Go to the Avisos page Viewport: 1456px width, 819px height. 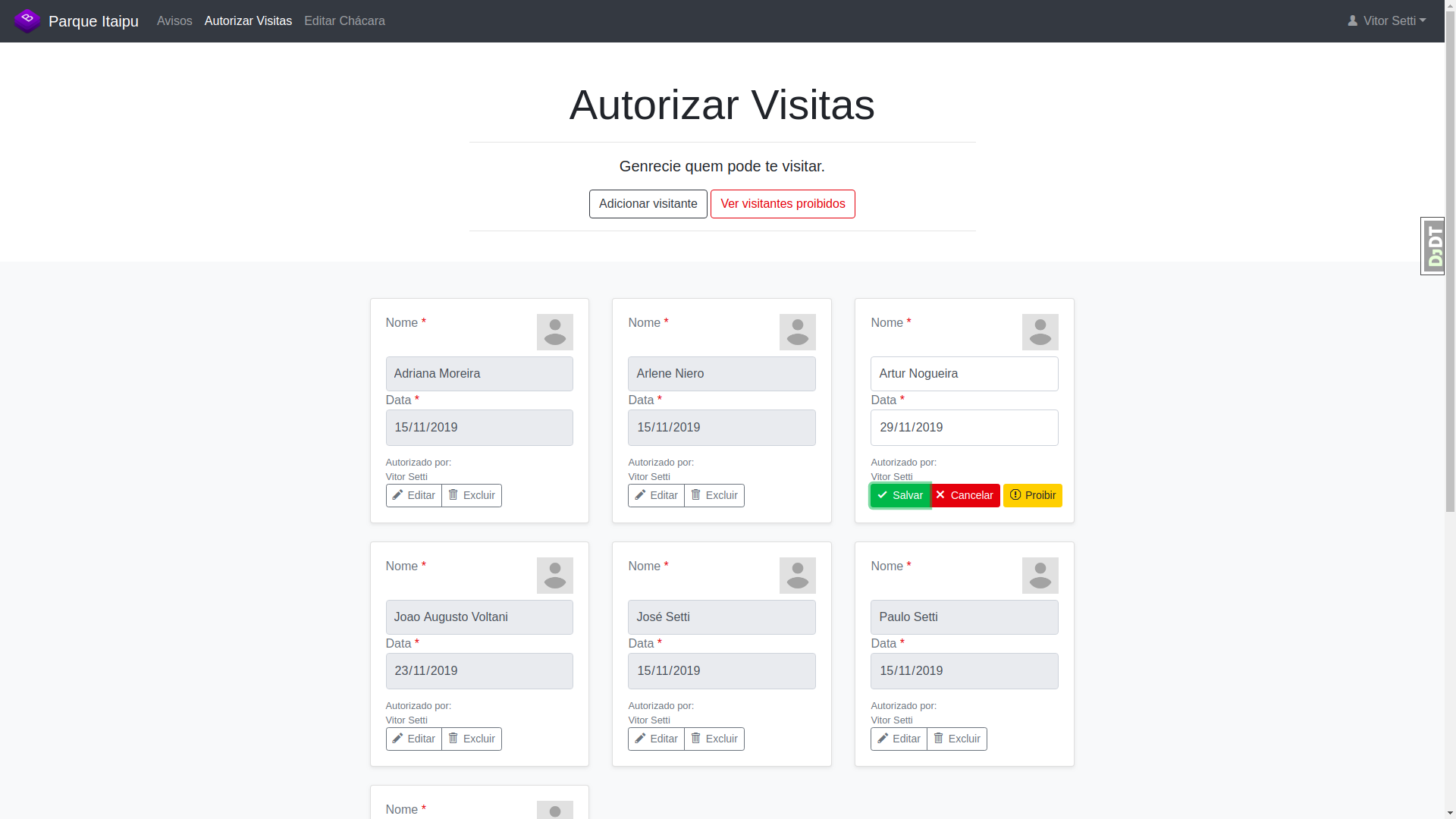coord(174,20)
